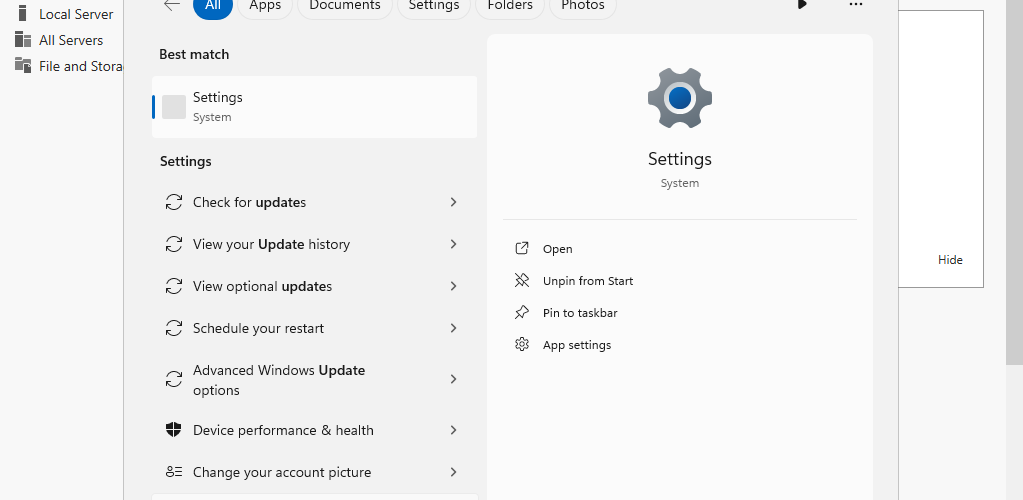Expand the Device performance & health chevron
Image resolution: width=1023 pixels, height=500 pixels.
453,430
